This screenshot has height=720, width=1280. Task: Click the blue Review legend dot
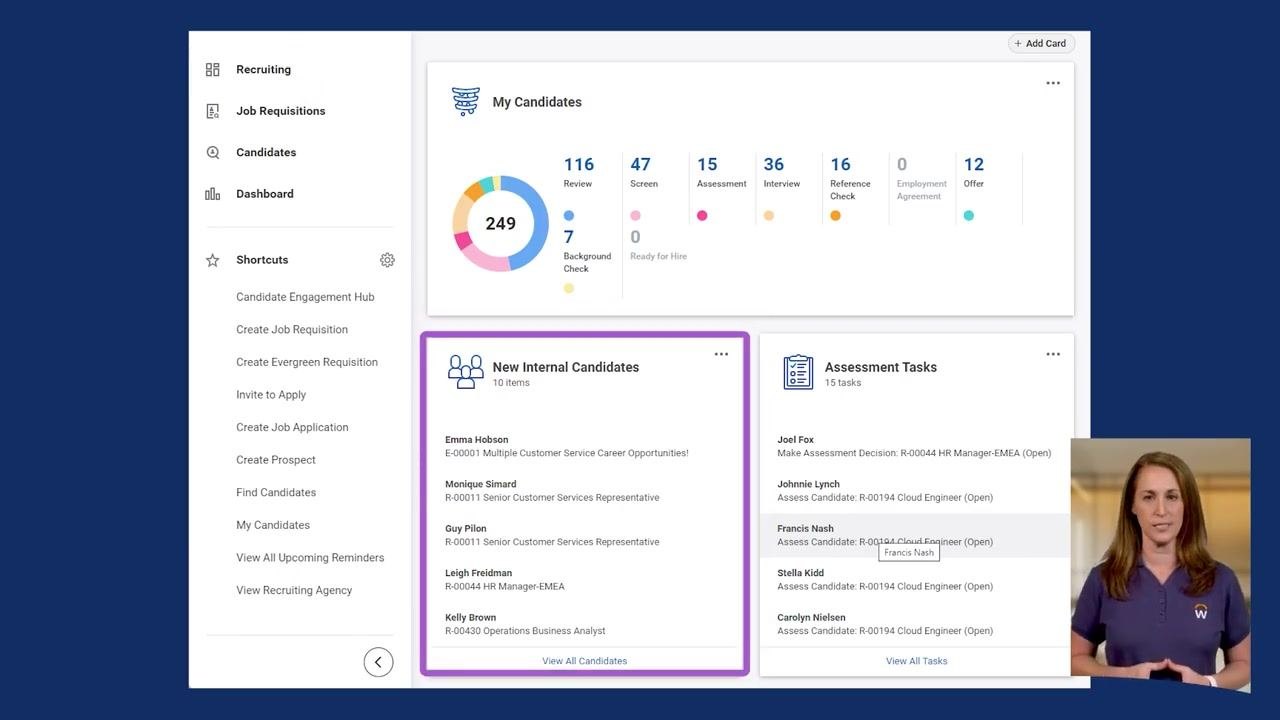click(569, 216)
